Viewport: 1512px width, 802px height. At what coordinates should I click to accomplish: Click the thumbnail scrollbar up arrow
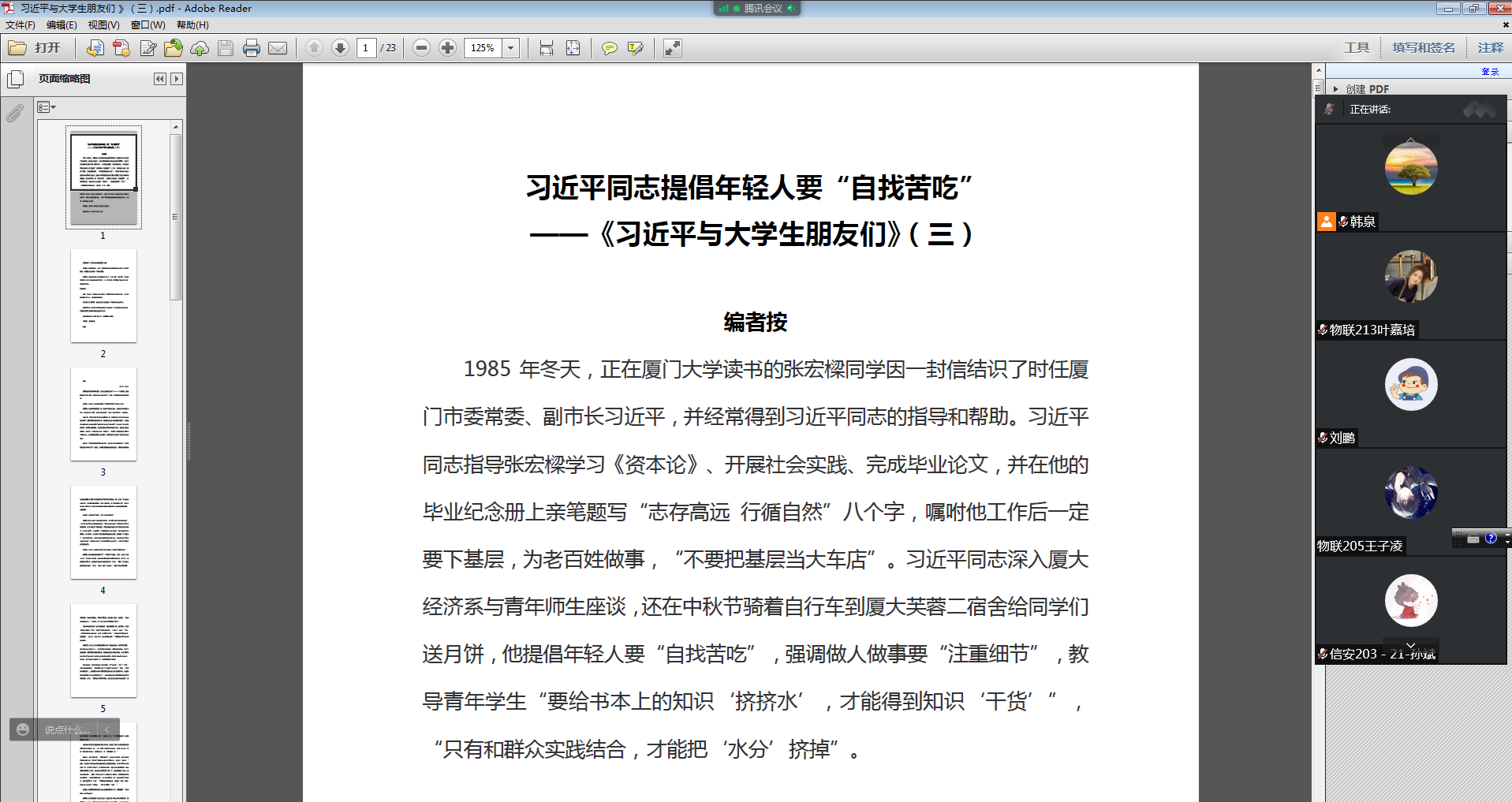click(175, 126)
